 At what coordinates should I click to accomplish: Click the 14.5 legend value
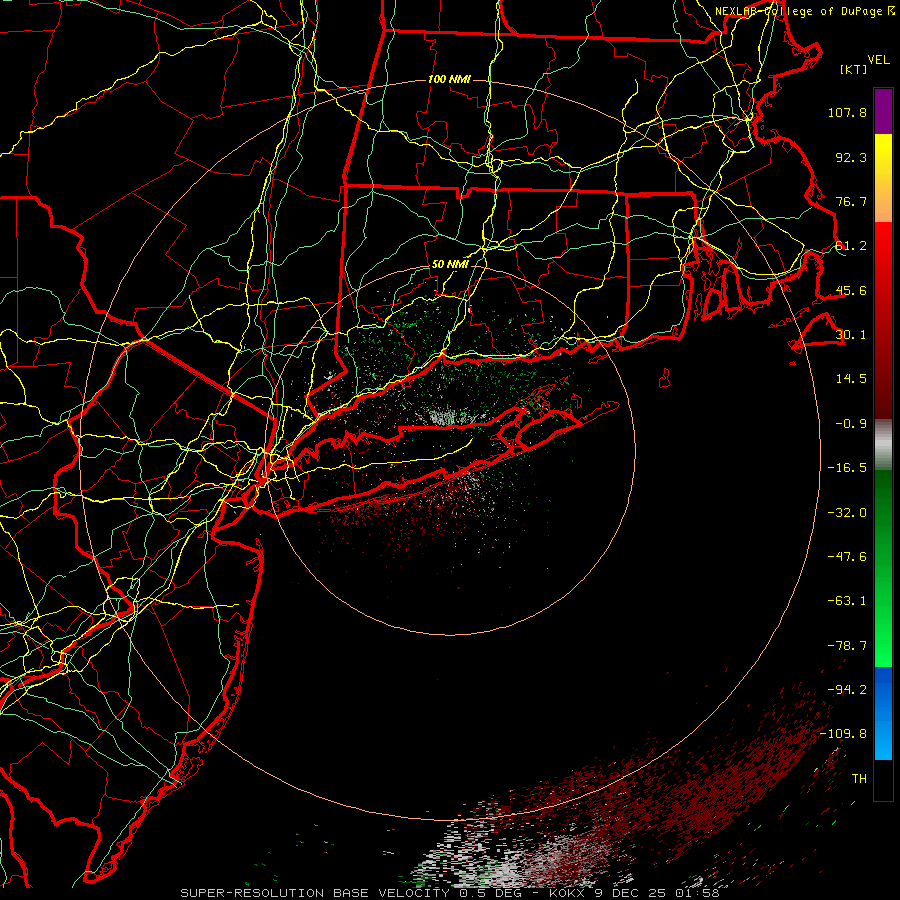(851, 379)
